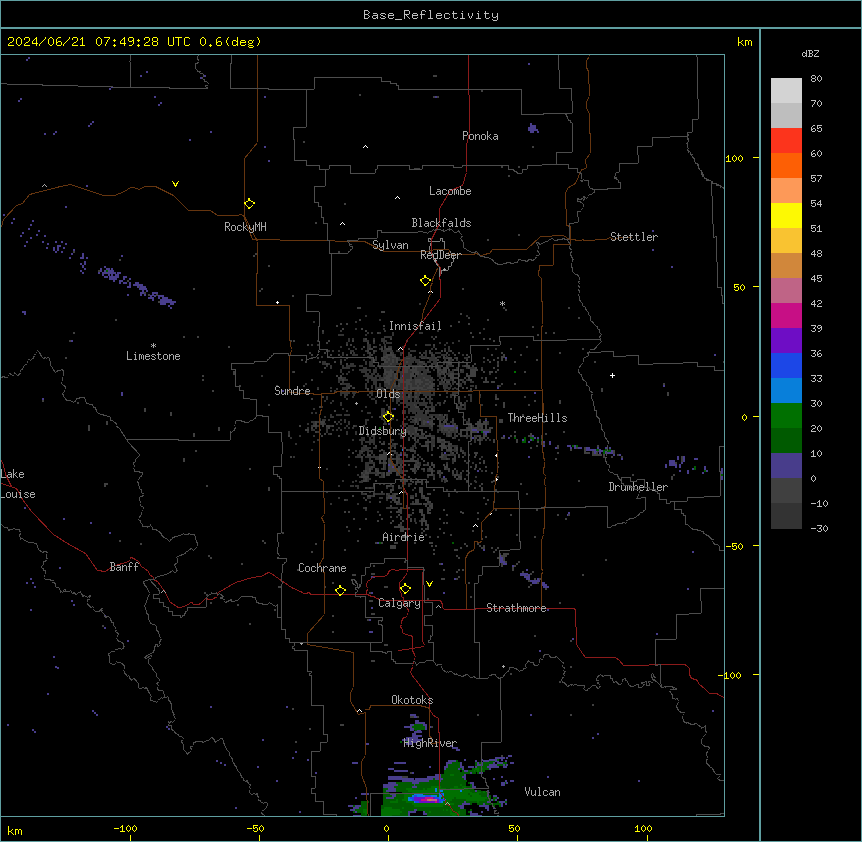Click the Lacombe city label

(450, 191)
